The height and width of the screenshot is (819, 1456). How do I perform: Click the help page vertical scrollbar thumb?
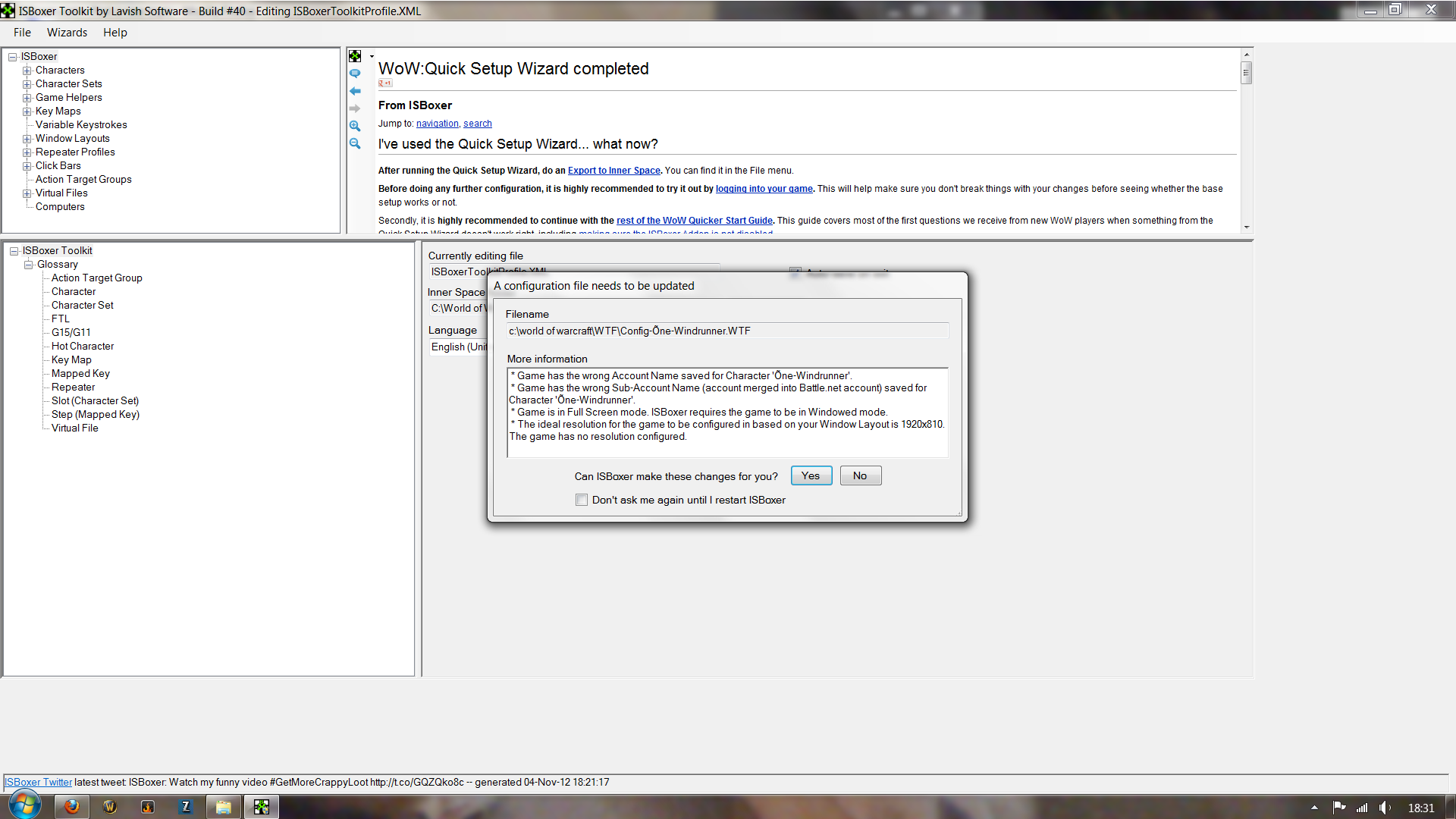pos(1246,73)
